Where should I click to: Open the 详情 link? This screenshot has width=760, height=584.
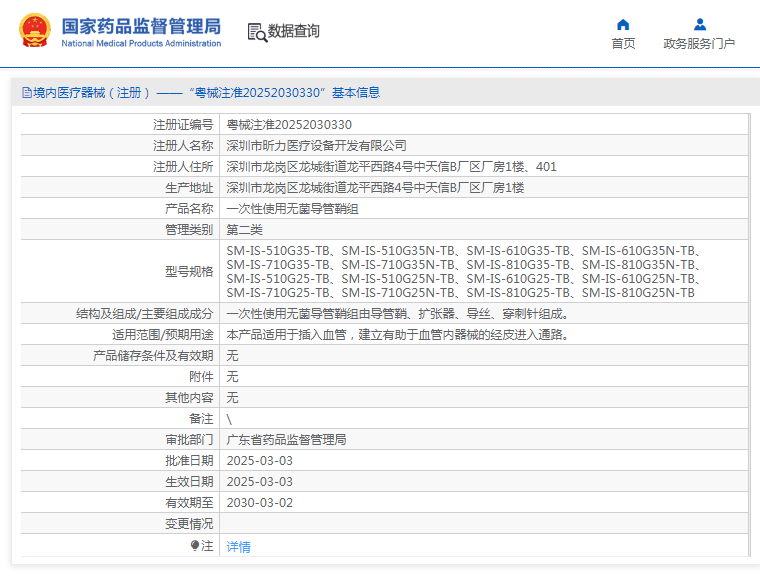[238, 547]
